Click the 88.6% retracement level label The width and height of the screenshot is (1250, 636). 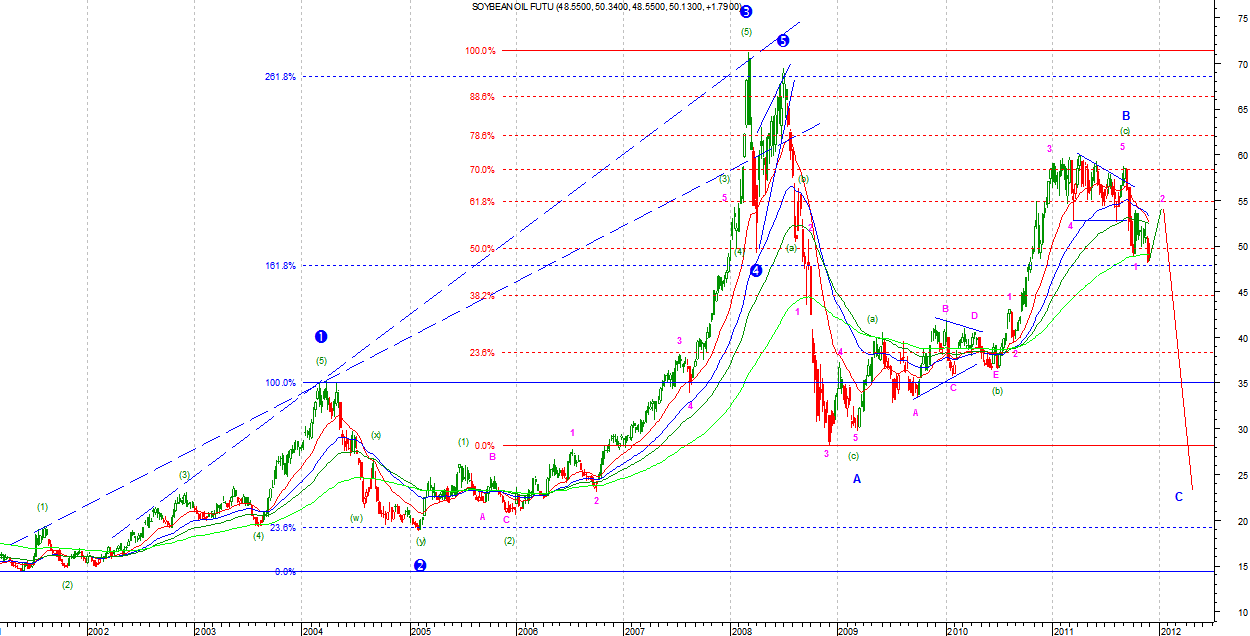[480, 97]
